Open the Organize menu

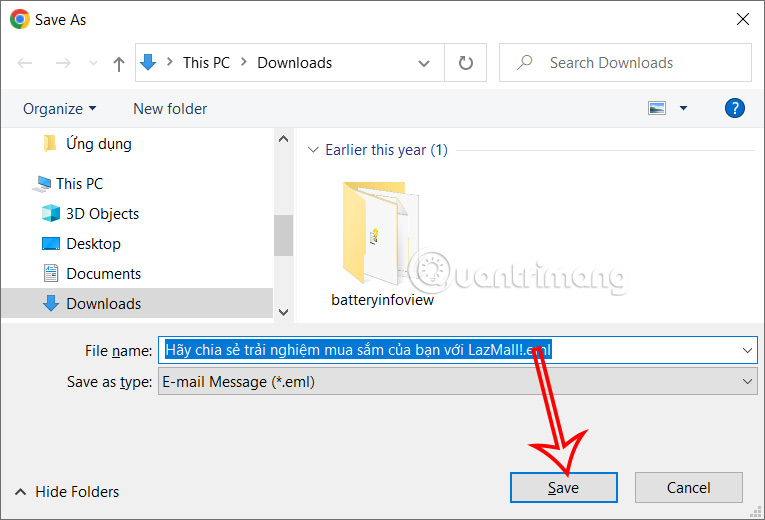(x=60, y=109)
